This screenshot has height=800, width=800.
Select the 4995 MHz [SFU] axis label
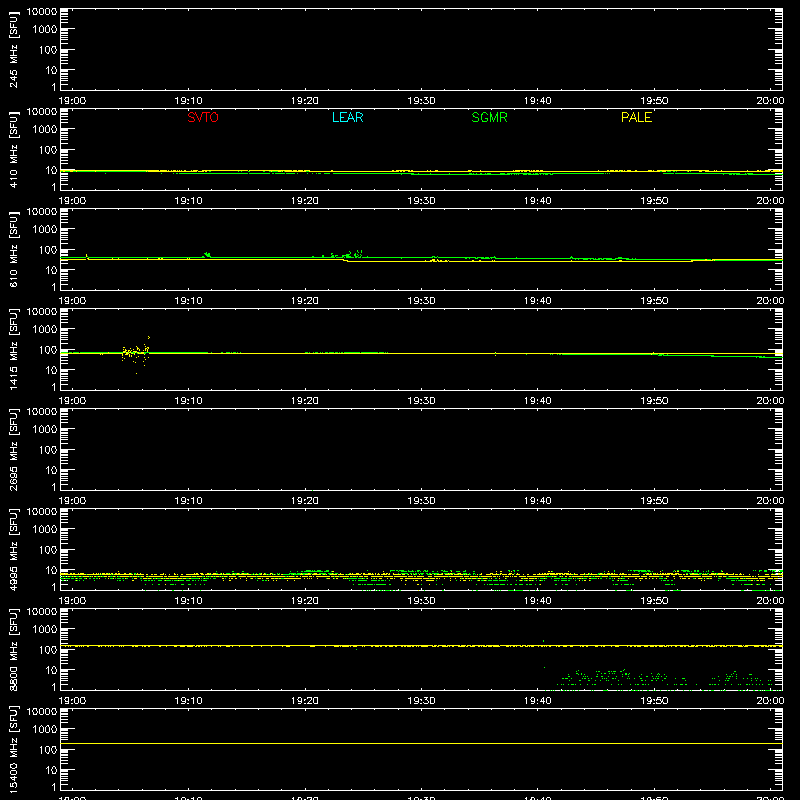[x=13, y=549]
